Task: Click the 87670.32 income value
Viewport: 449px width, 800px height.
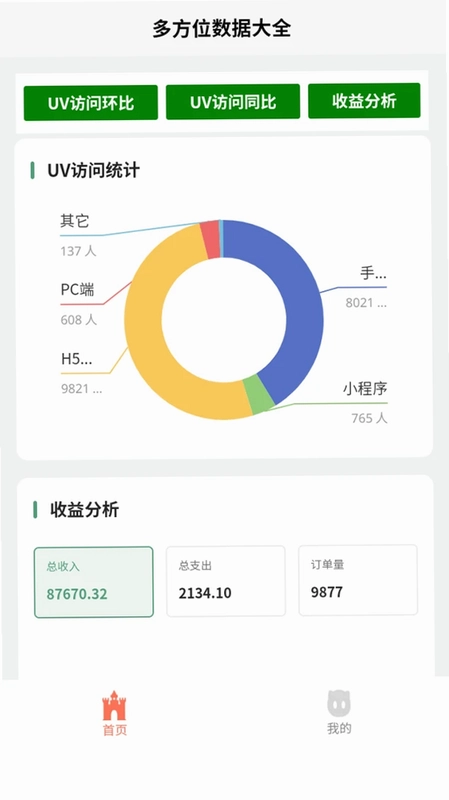Action: coord(77,594)
